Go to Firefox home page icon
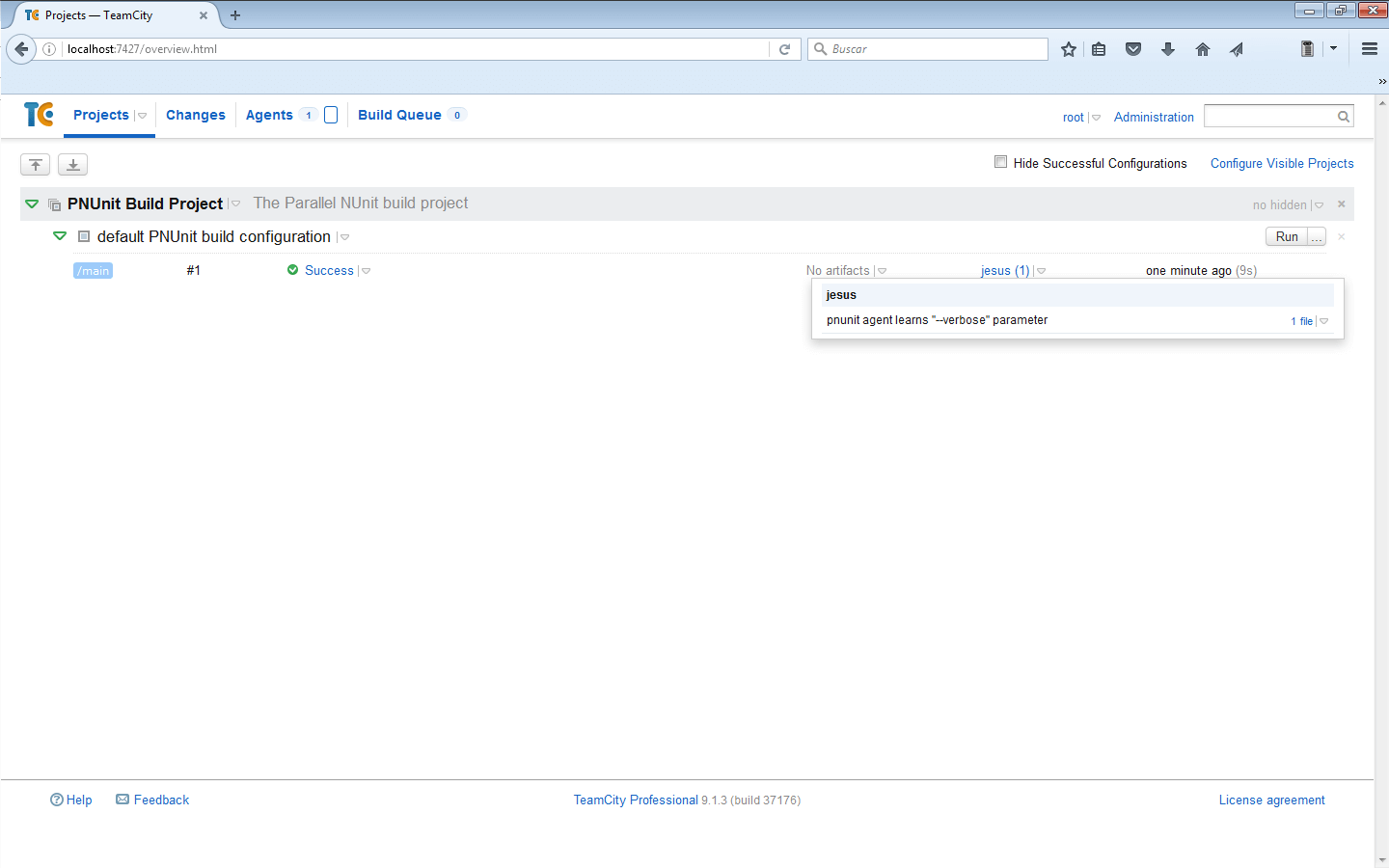The width and height of the screenshot is (1389, 868). click(1202, 49)
